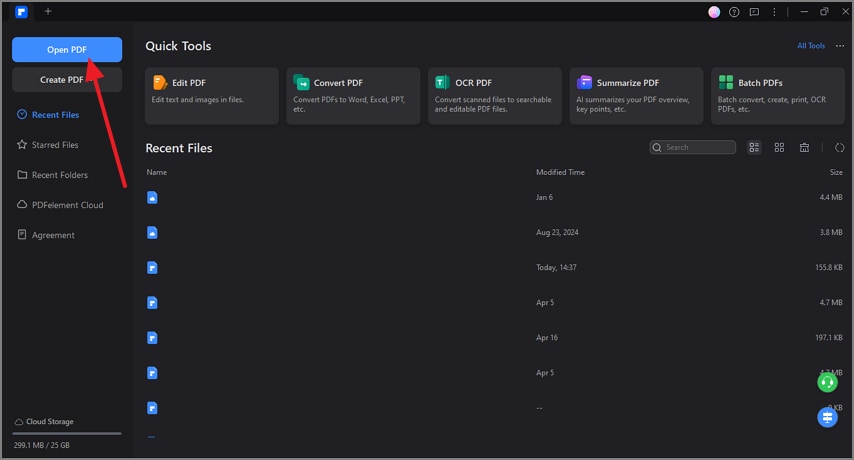
Task: Expand the Quick Tools more options ellipsis
Action: click(x=840, y=46)
